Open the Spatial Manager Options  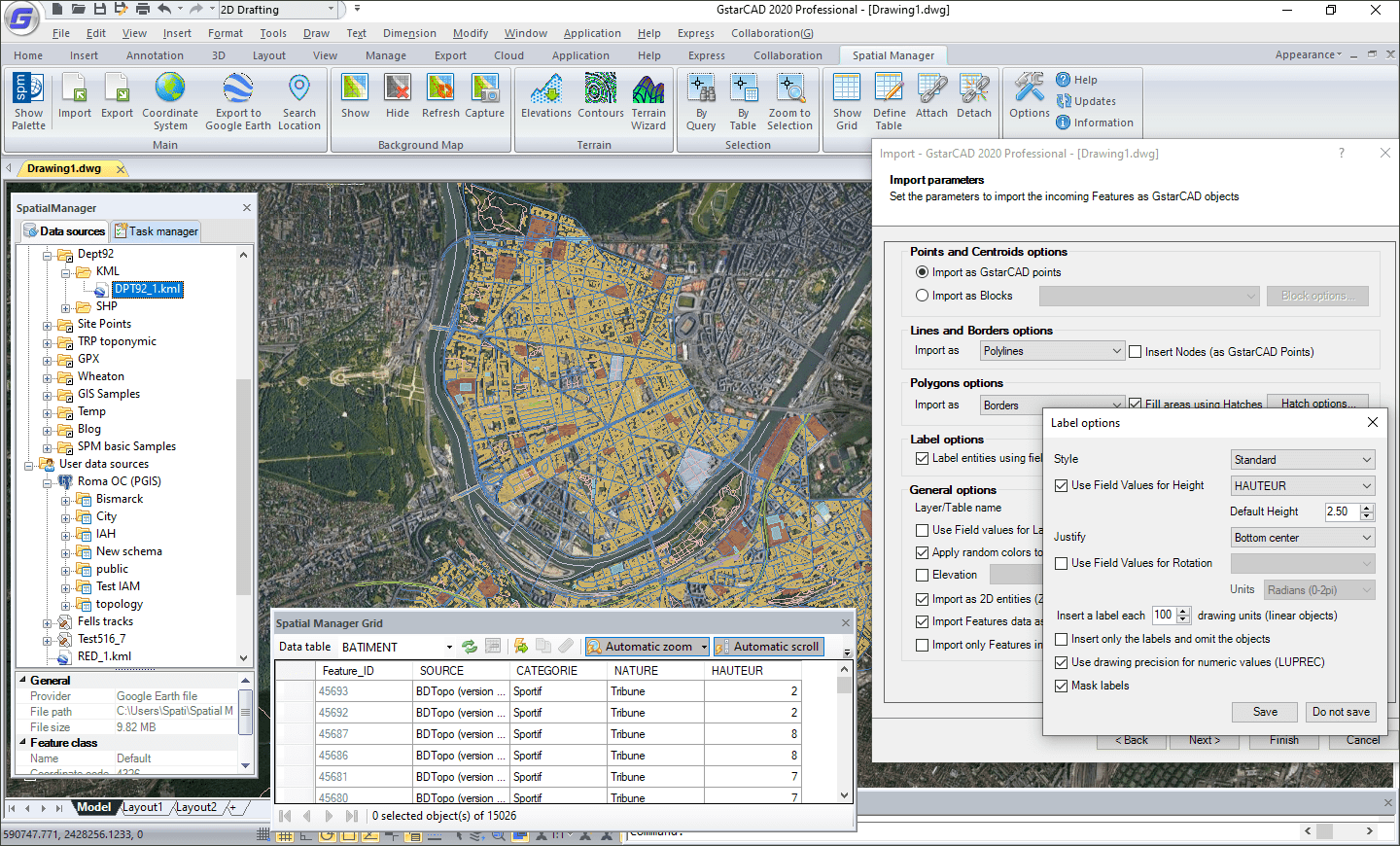coord(1030,95)
